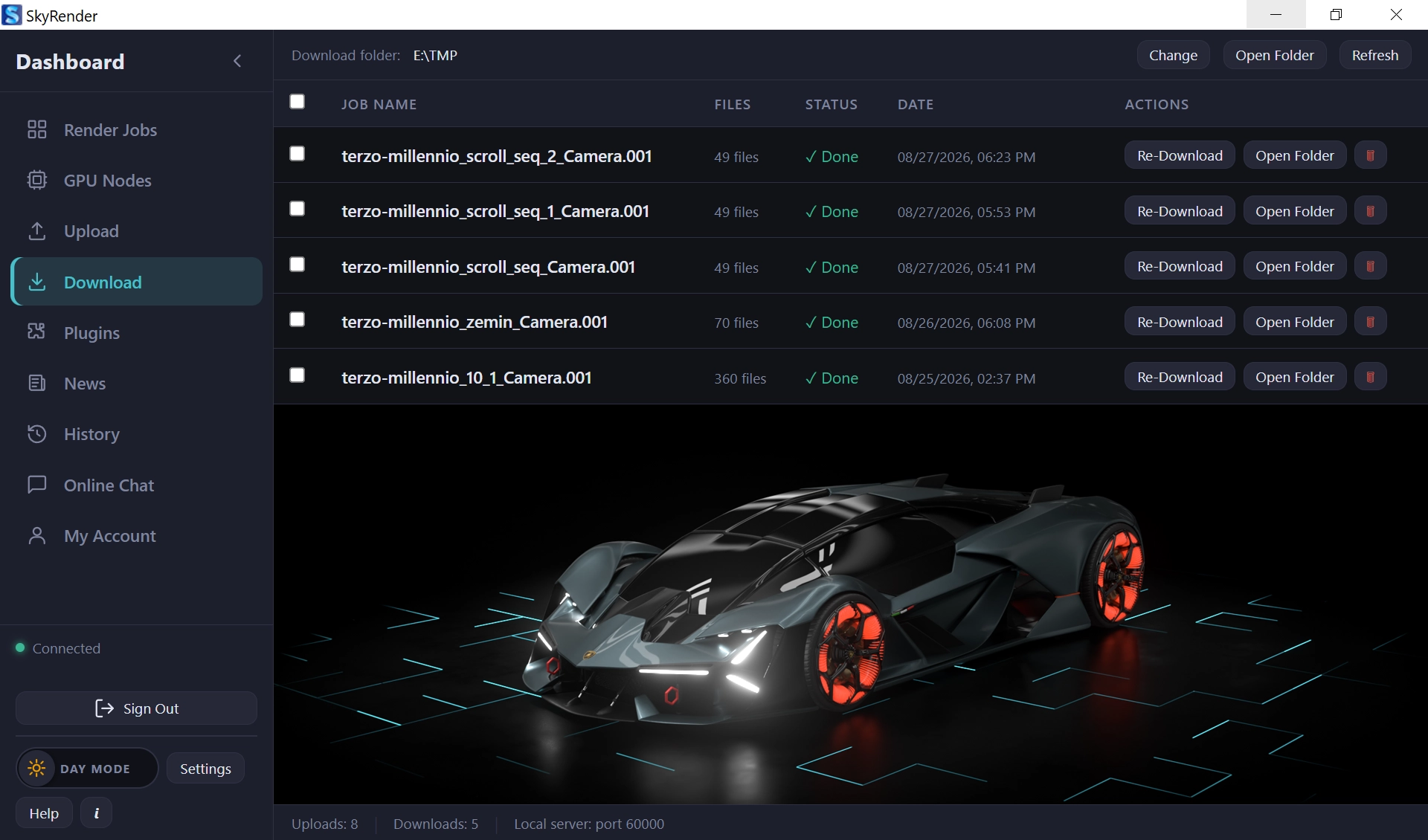The image size is (1428, 840).
Task: Click the Online Chat bubble icon
Action: [36, 485]
